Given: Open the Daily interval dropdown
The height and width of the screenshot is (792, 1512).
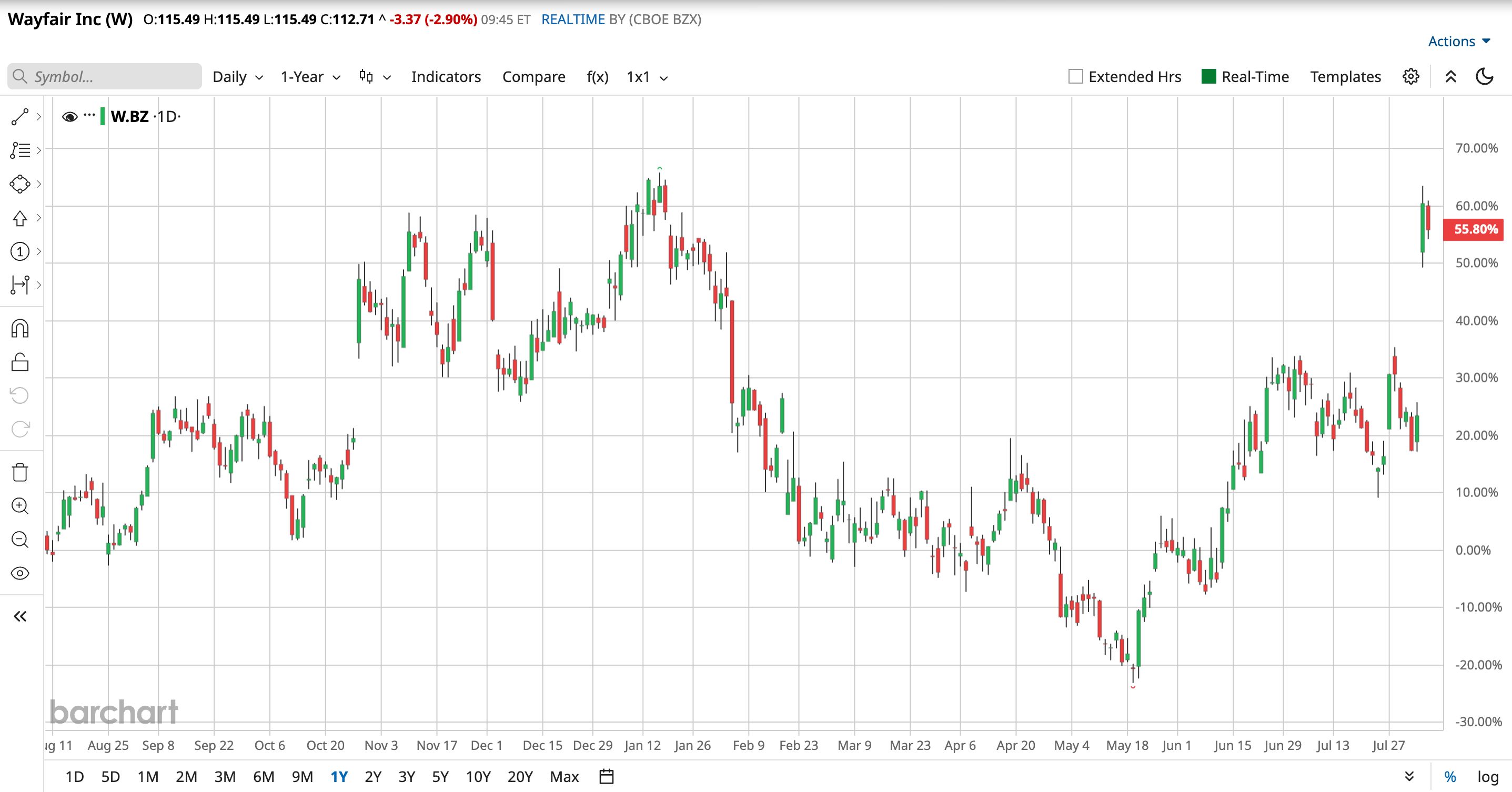Looking at the screenshot, I should tap(238, 77).
